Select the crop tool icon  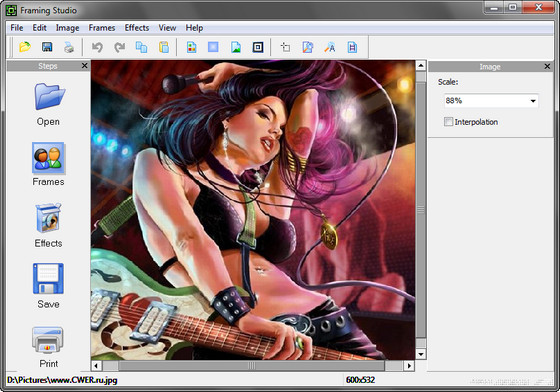click(285, 47)
